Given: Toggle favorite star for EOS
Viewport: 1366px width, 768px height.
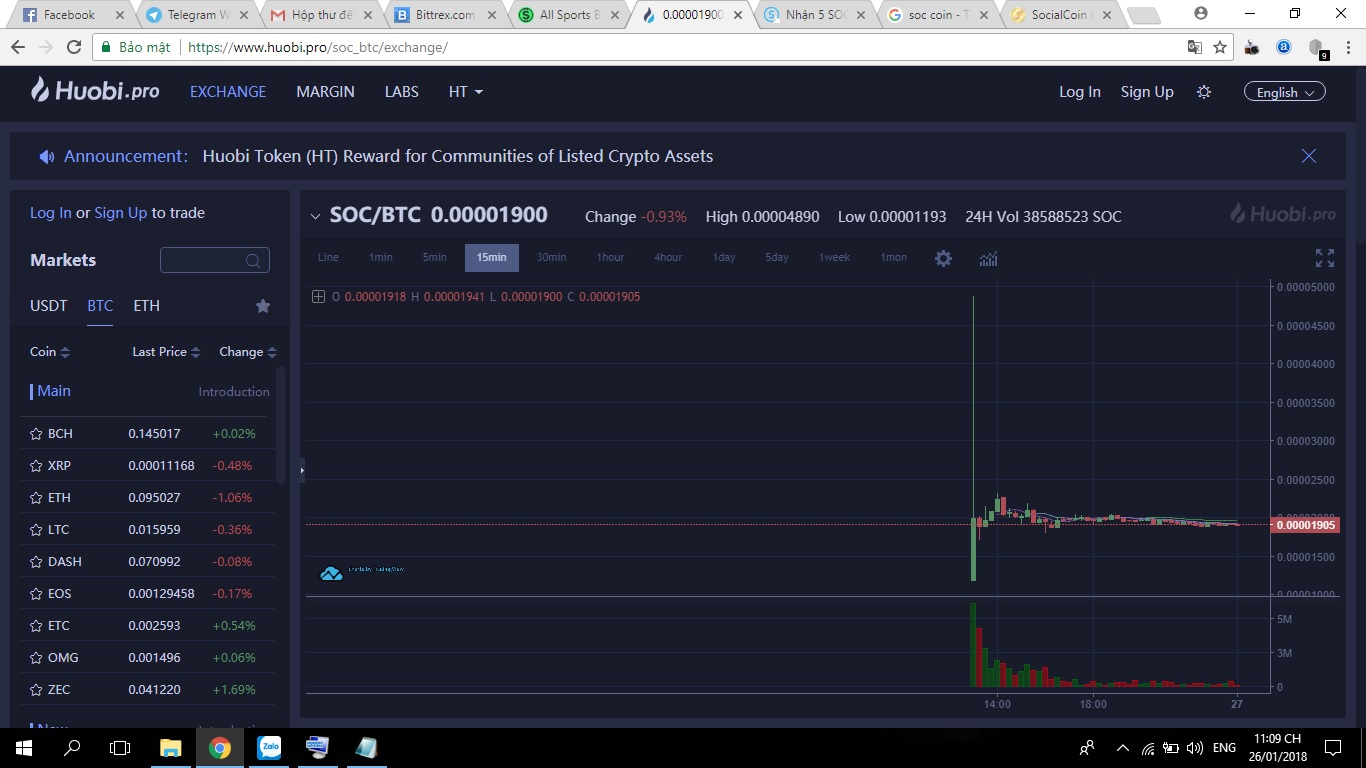Looking at the screenshot, I should click(36, 594).
